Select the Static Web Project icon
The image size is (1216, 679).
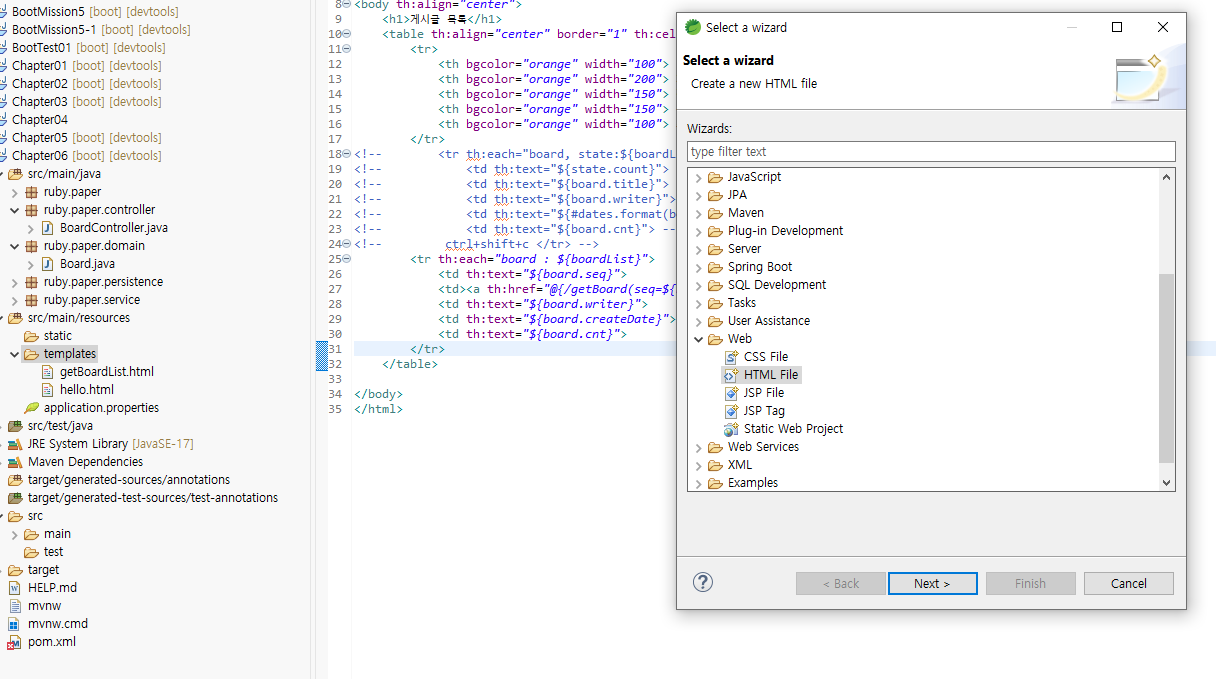tap(731, 429)
